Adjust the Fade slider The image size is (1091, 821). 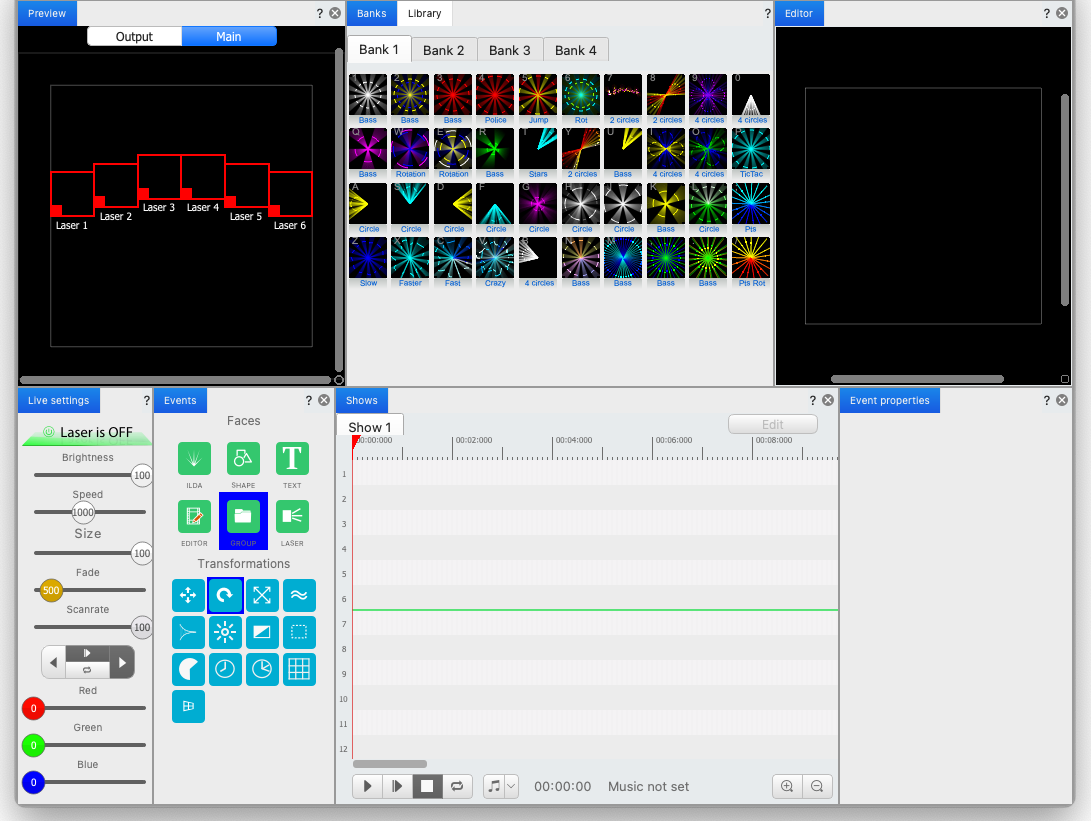(51, 590)
